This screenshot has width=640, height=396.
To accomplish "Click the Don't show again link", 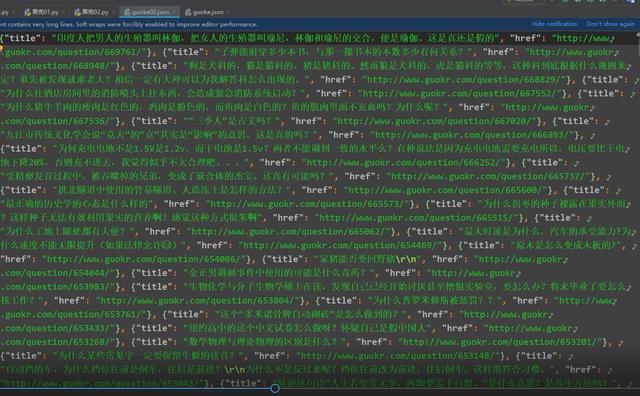I will pyautogui.click(x=610, y=24).
